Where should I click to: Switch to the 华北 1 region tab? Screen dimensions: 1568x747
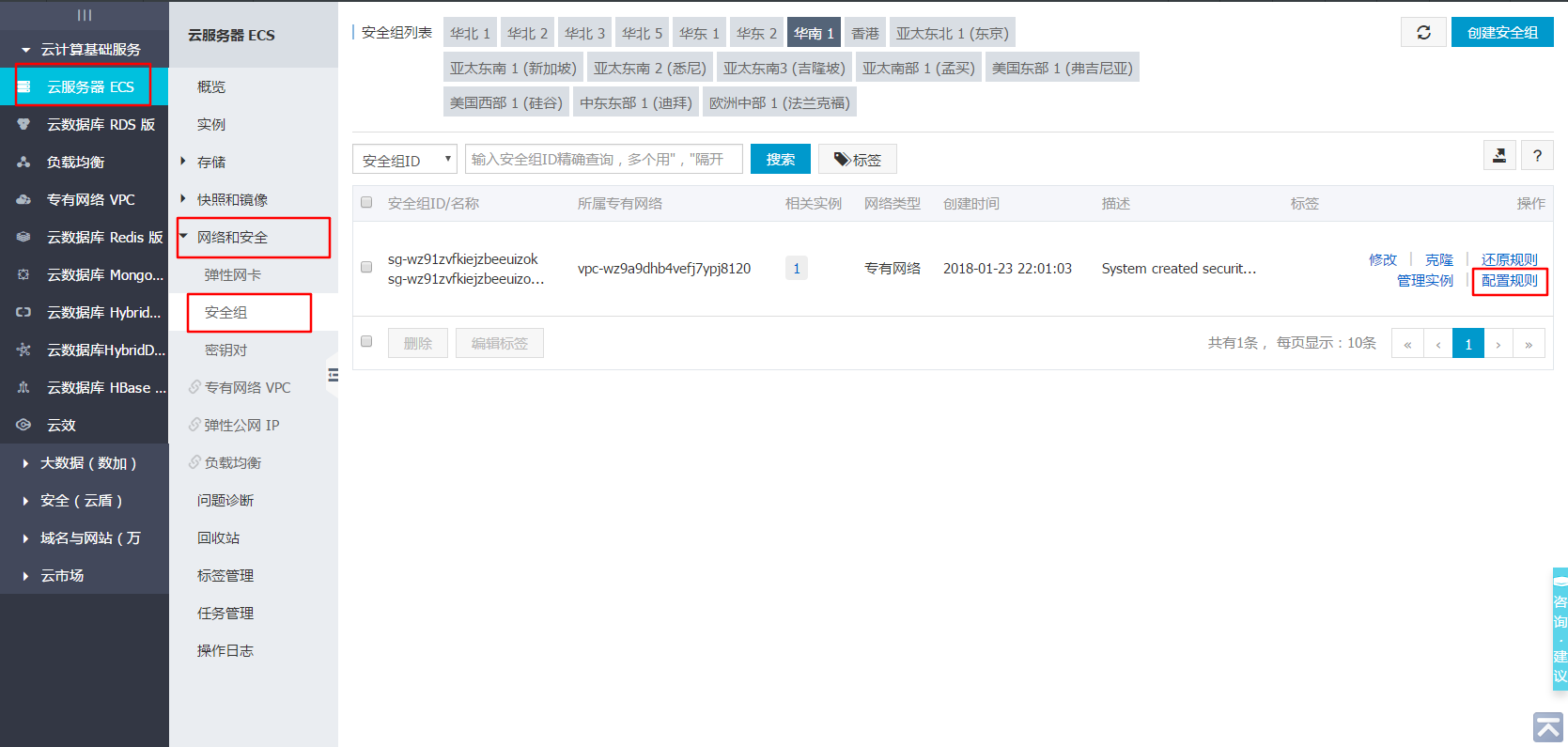coord(470,33)
